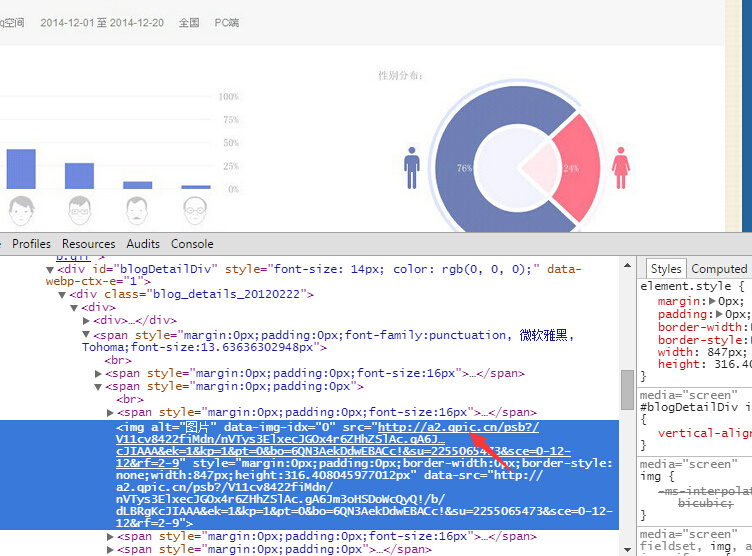Open the Profiles tab in DevTools
The height and width of the screenshot is (556, 752).
[31, 244]
